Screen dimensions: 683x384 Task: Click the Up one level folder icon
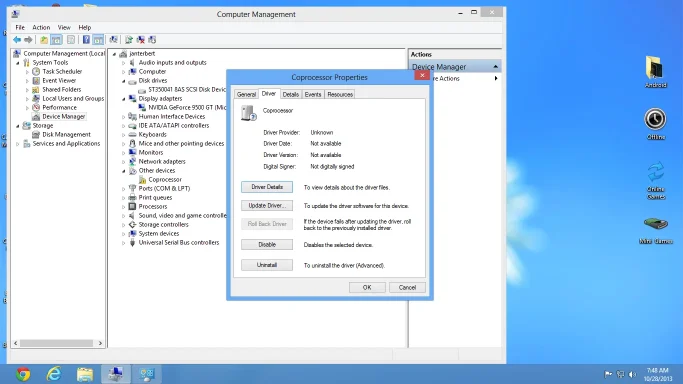click(x=44, y=40)
